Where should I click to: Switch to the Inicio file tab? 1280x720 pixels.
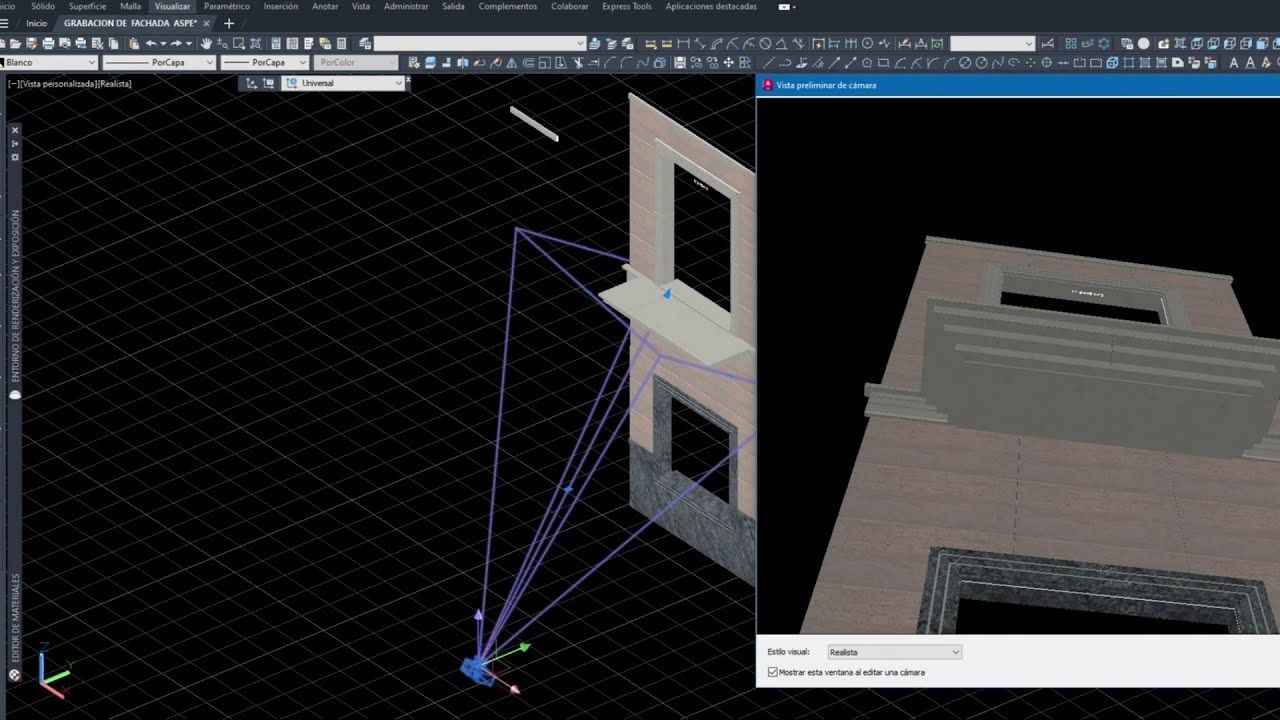pos(36,23)
